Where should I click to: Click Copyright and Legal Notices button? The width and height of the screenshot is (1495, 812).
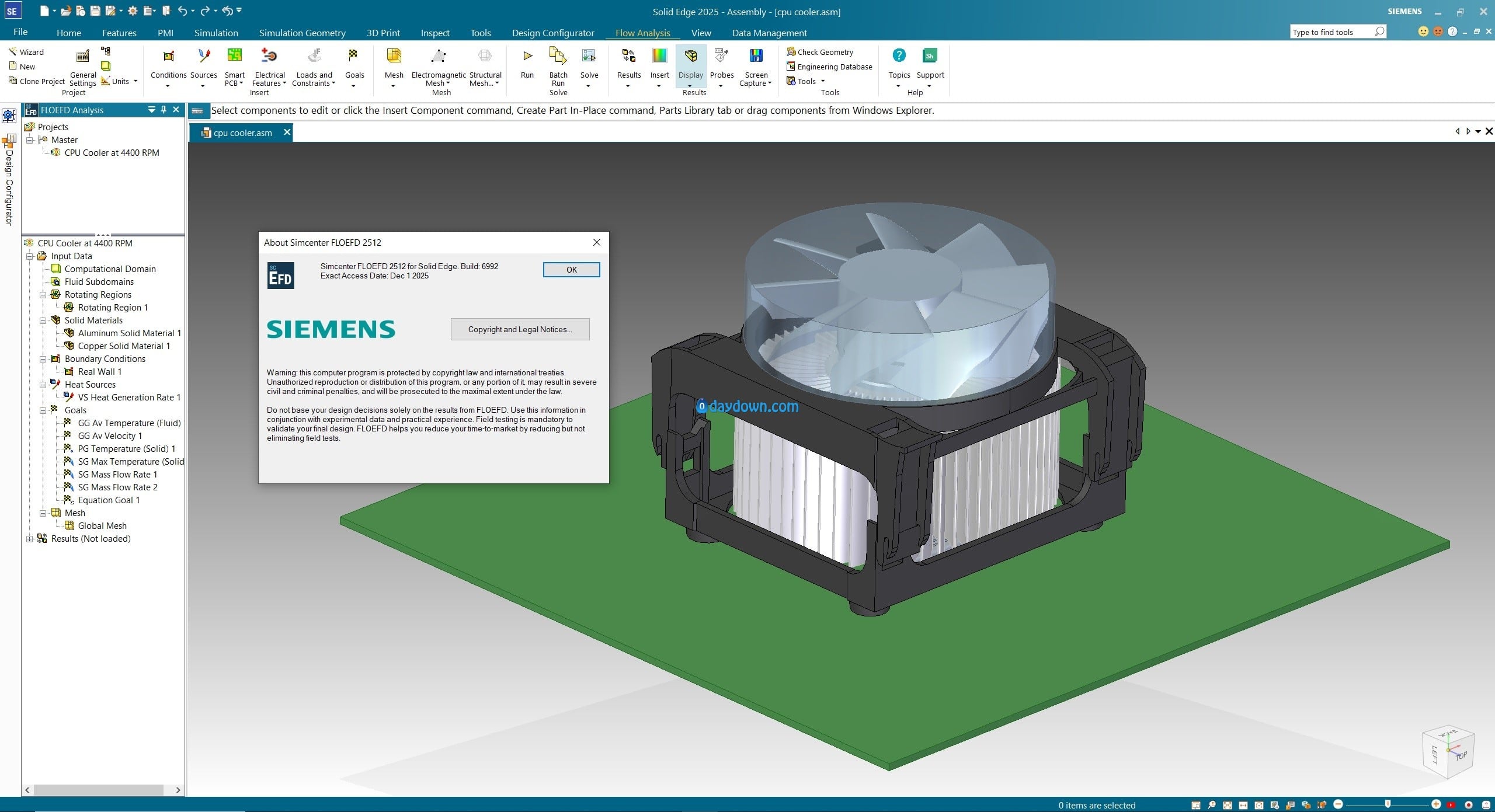pyautogui.click(x=520, y=329)
